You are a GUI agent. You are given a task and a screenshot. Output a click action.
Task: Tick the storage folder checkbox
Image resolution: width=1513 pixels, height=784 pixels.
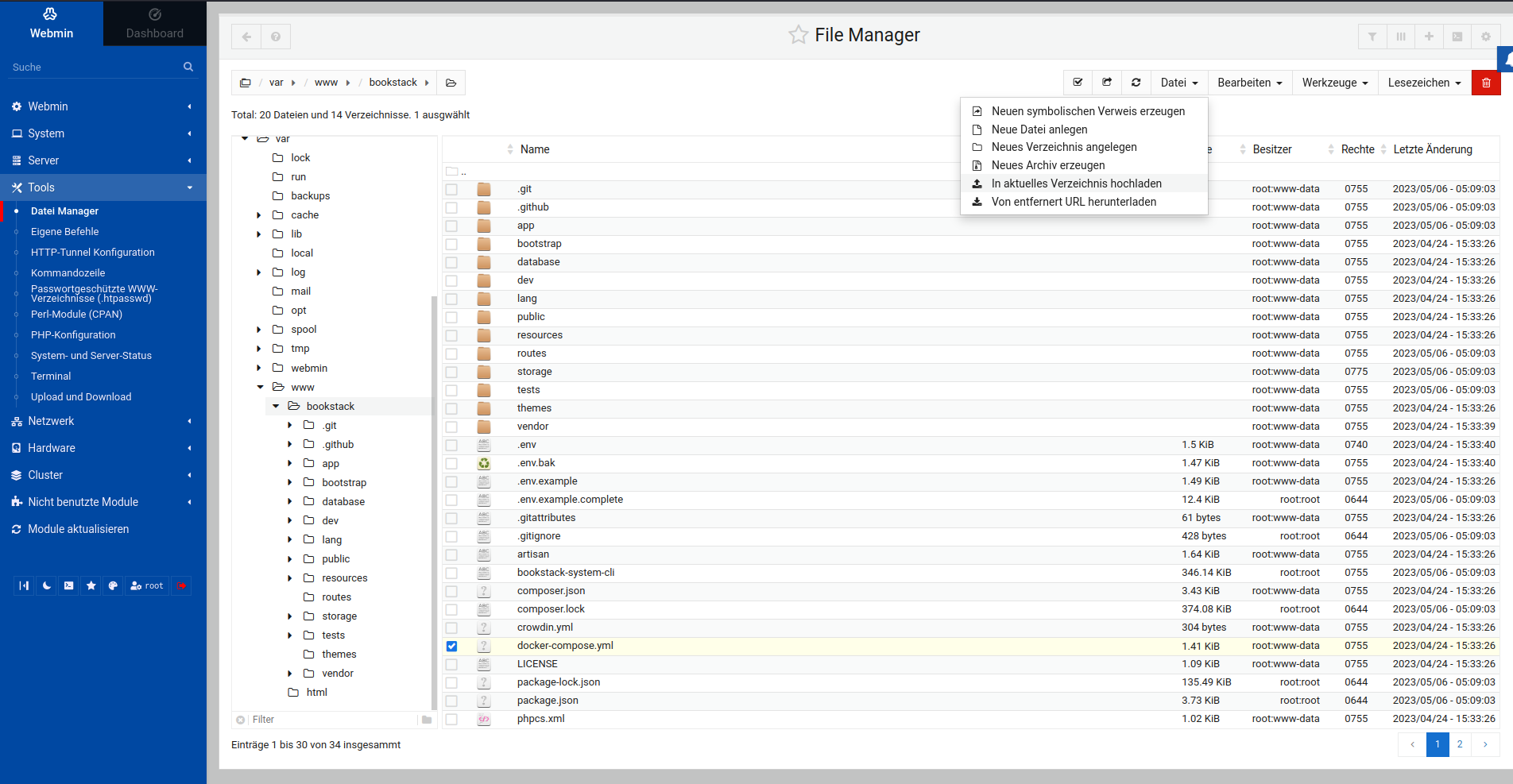(451, 372)
